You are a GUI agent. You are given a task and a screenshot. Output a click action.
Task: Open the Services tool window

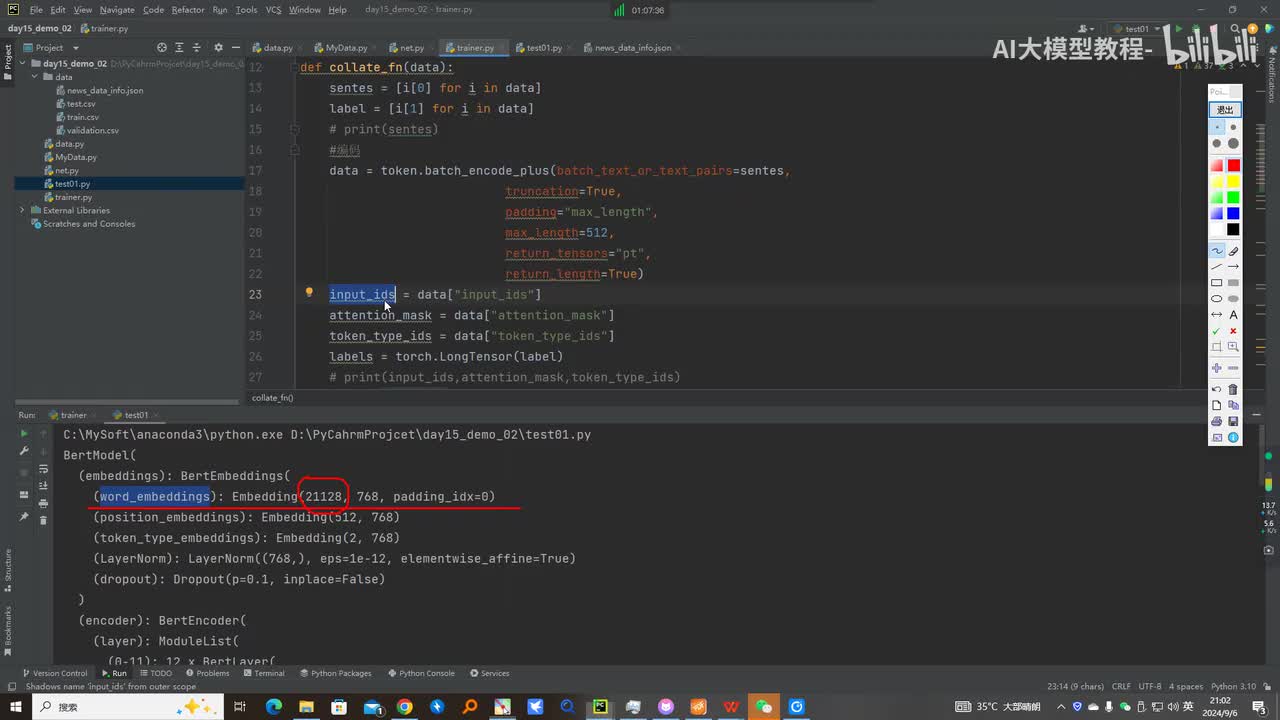(x=489, y=673)
